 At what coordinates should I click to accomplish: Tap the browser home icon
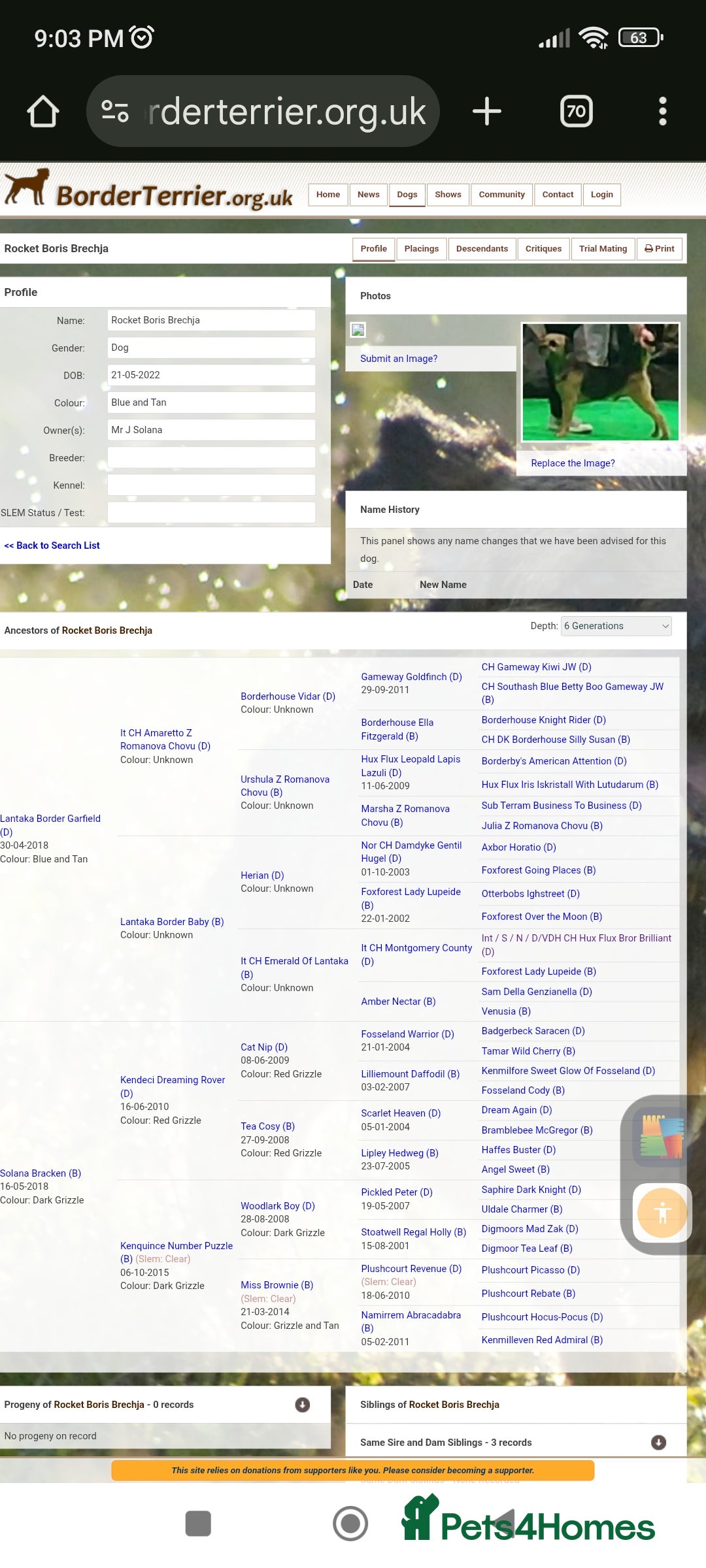[x=43, y=111]
